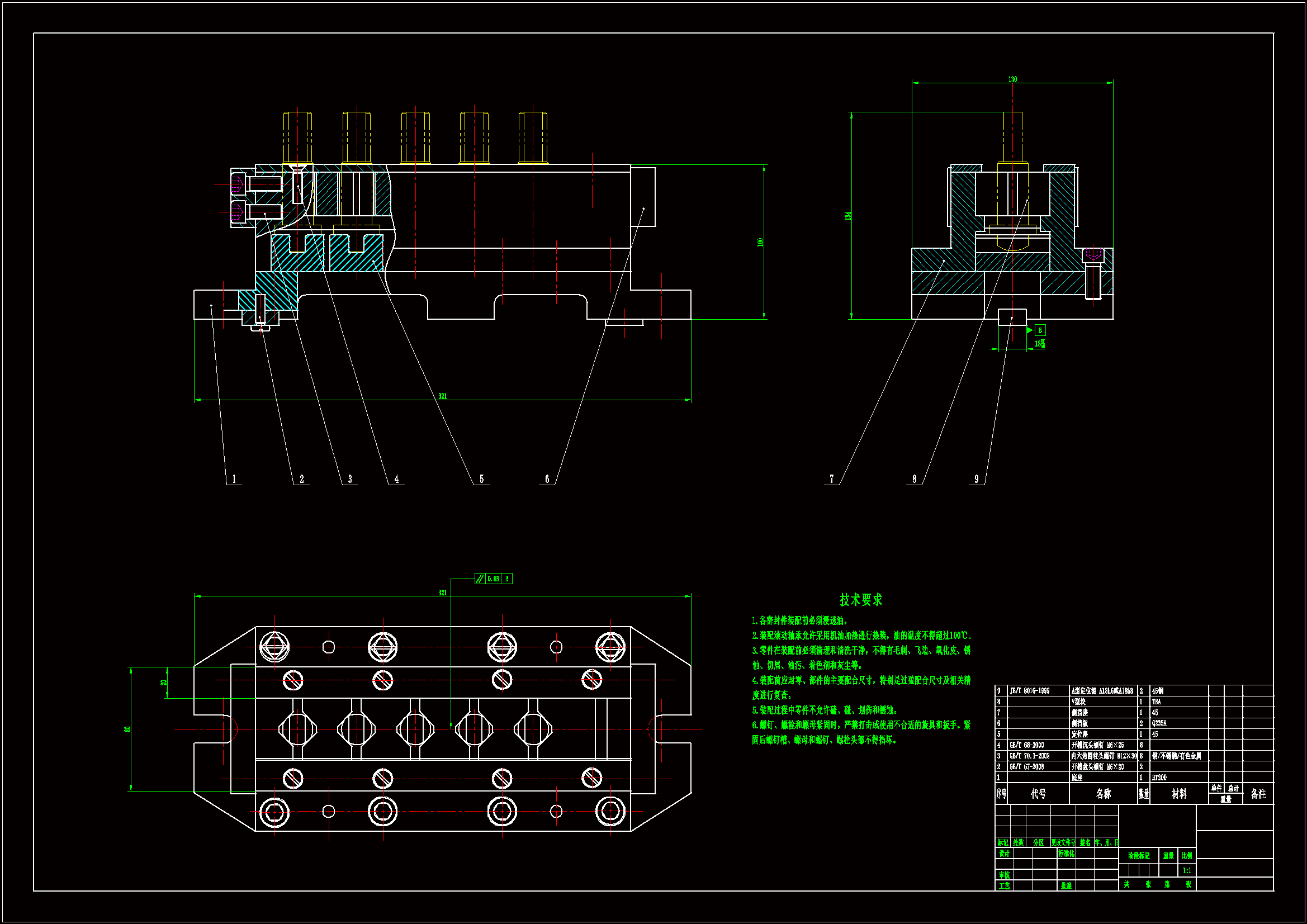Select the 名称 column header
The height and width of the screenshot is (924, 1307).
click(1103, 794)
